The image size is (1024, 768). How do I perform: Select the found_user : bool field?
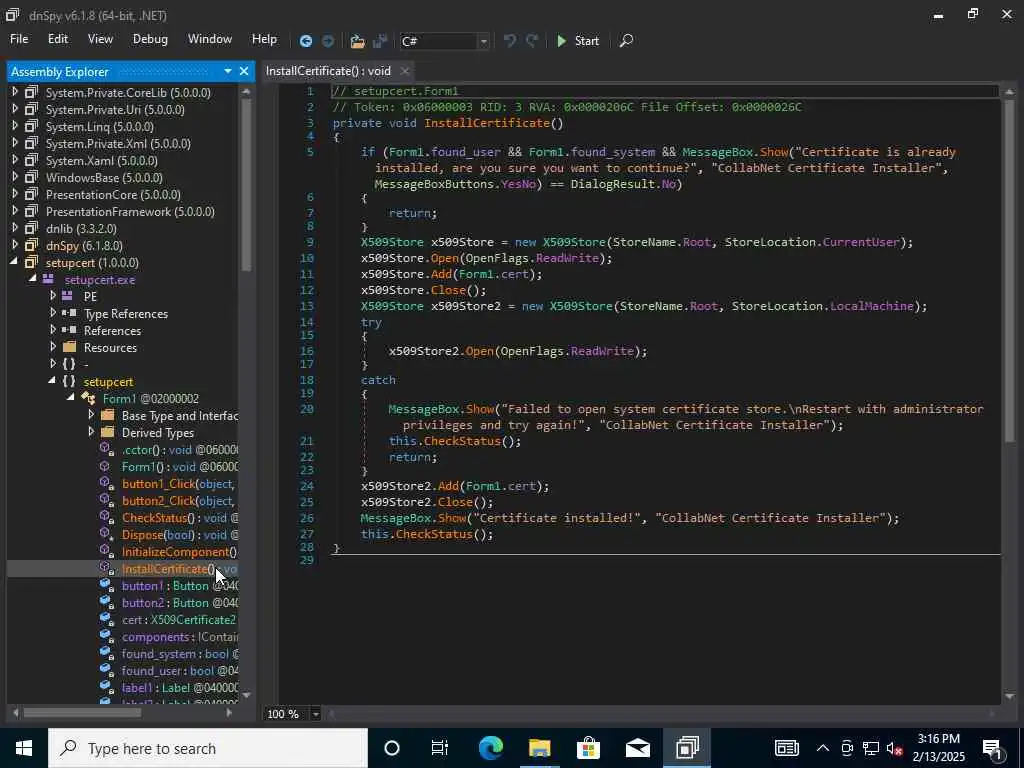tap(180, 671)
